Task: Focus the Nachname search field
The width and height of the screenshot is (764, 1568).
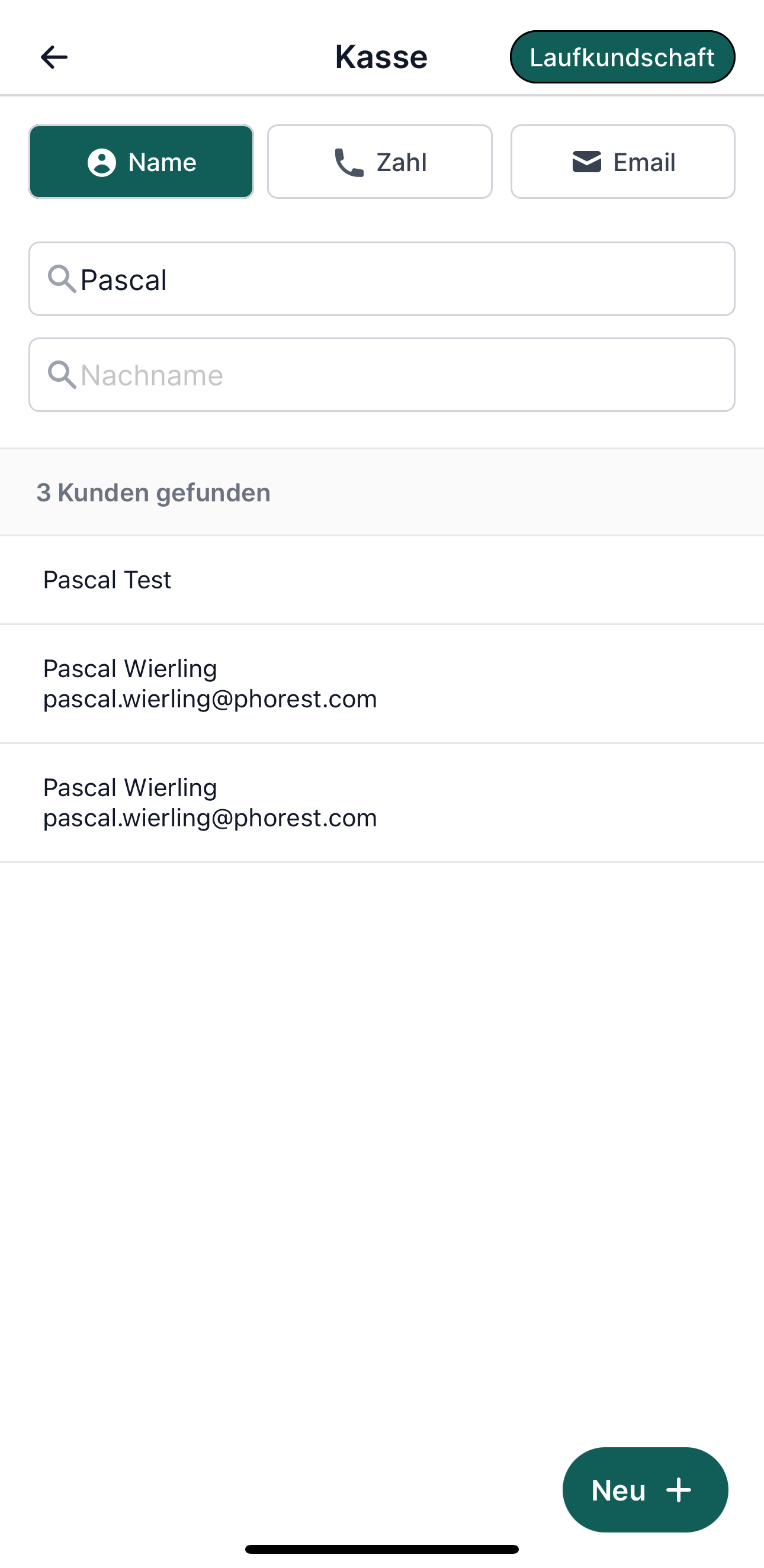Action: (382, 375)
